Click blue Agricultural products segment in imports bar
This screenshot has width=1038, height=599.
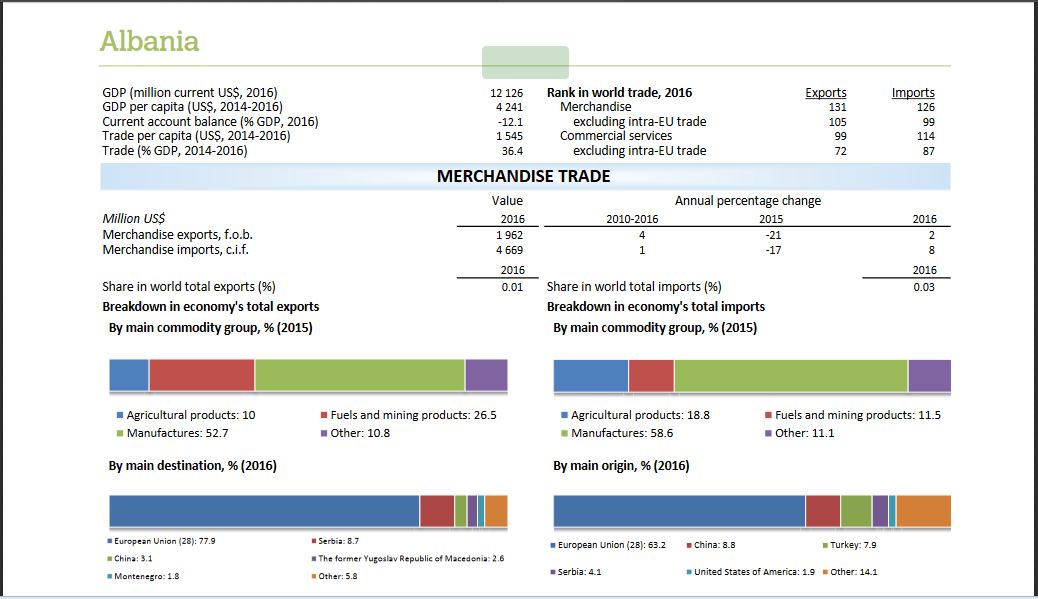coord(590,375)
